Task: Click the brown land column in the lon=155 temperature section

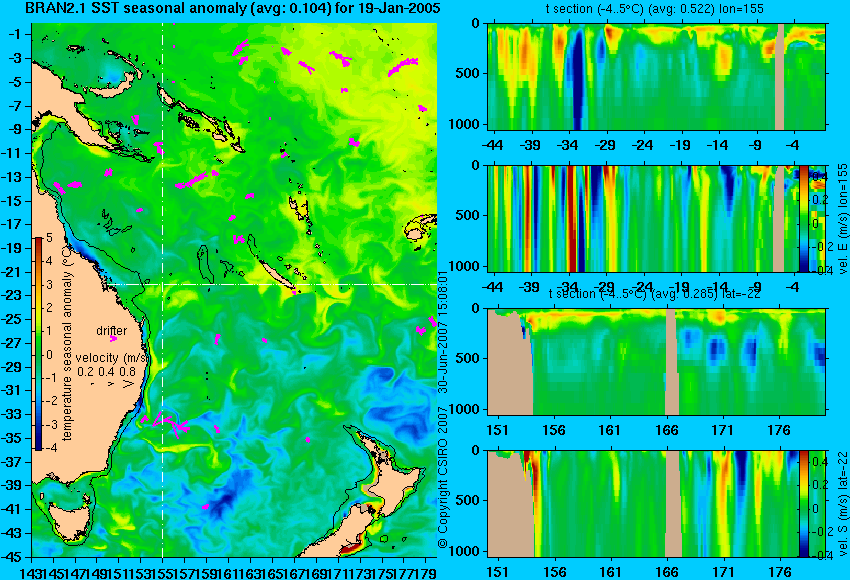Action: click(780, 76)
